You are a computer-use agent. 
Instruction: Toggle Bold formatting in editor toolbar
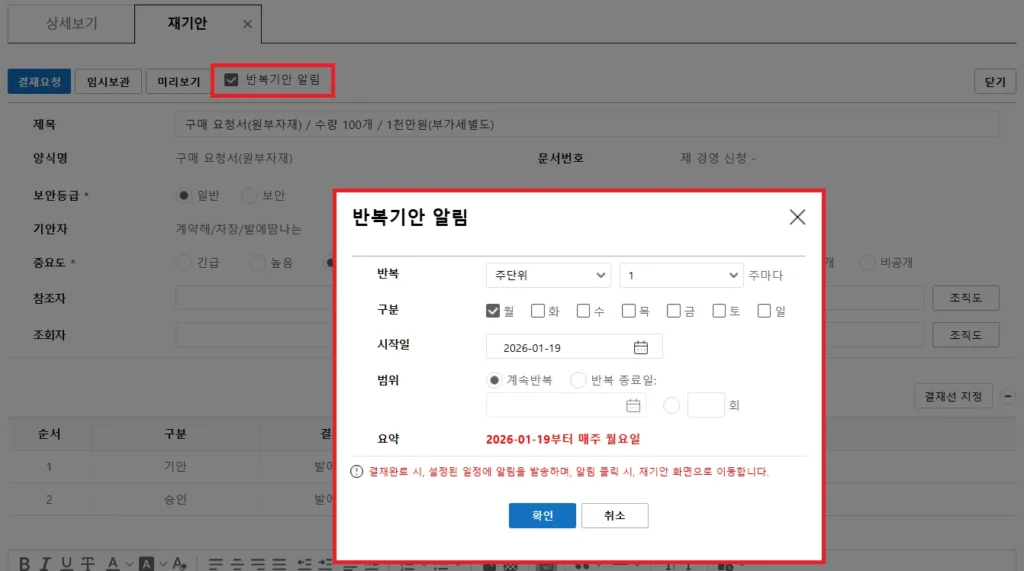24,563
